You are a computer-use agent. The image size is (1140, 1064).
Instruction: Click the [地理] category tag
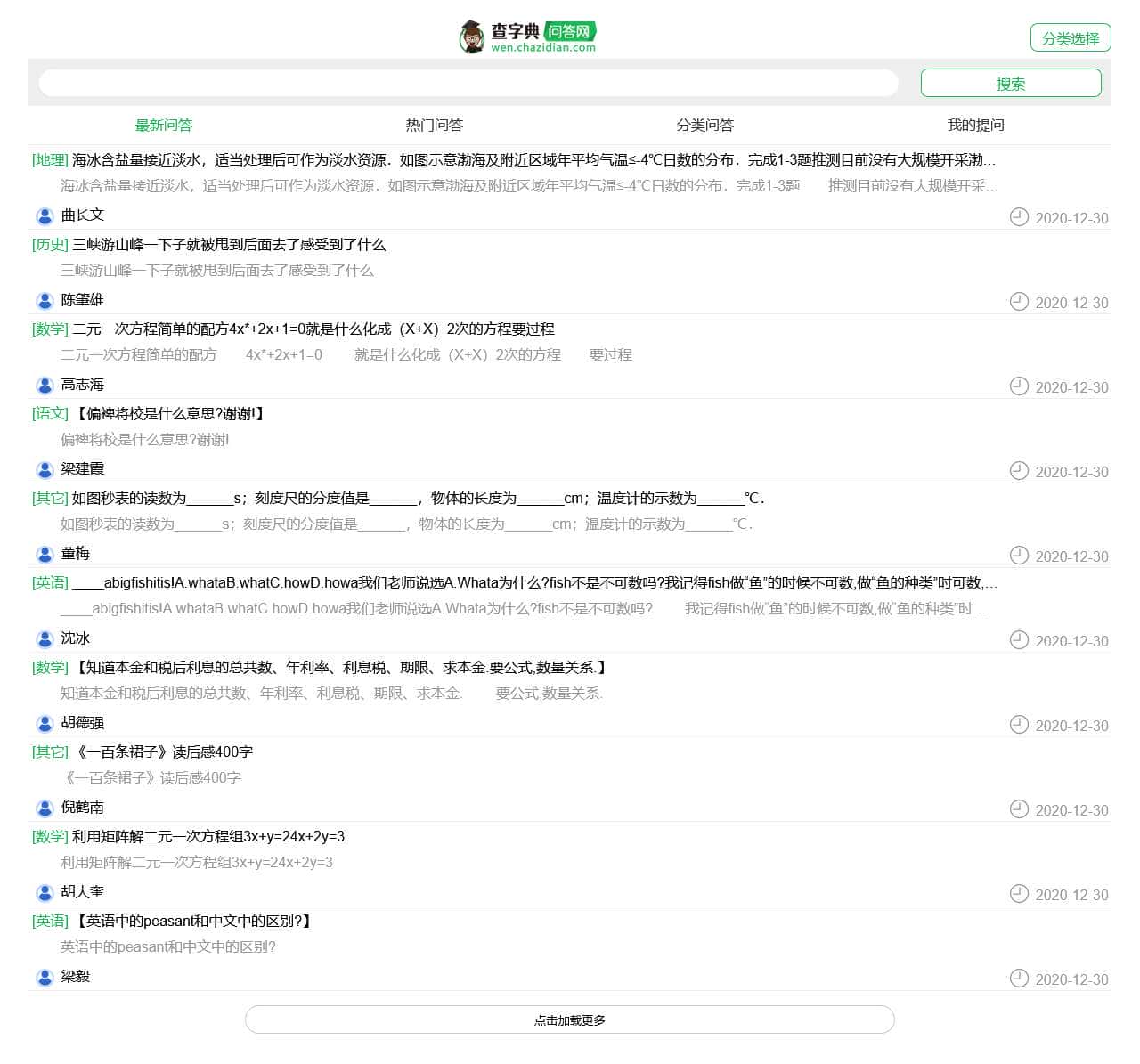[50, 160]
